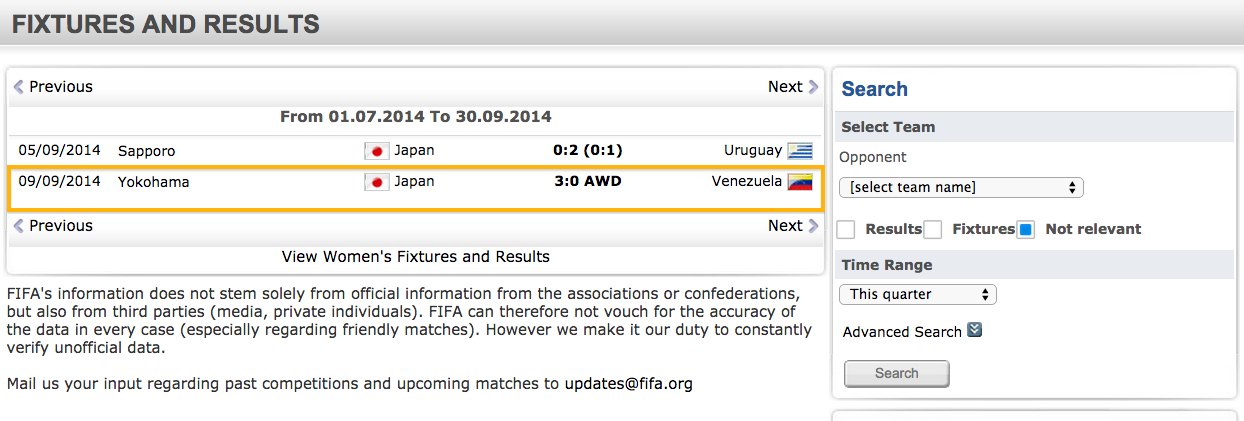1244x421 pixels.
Task: Click Japan flag in Sapporo row
Action: coord(376,151)
